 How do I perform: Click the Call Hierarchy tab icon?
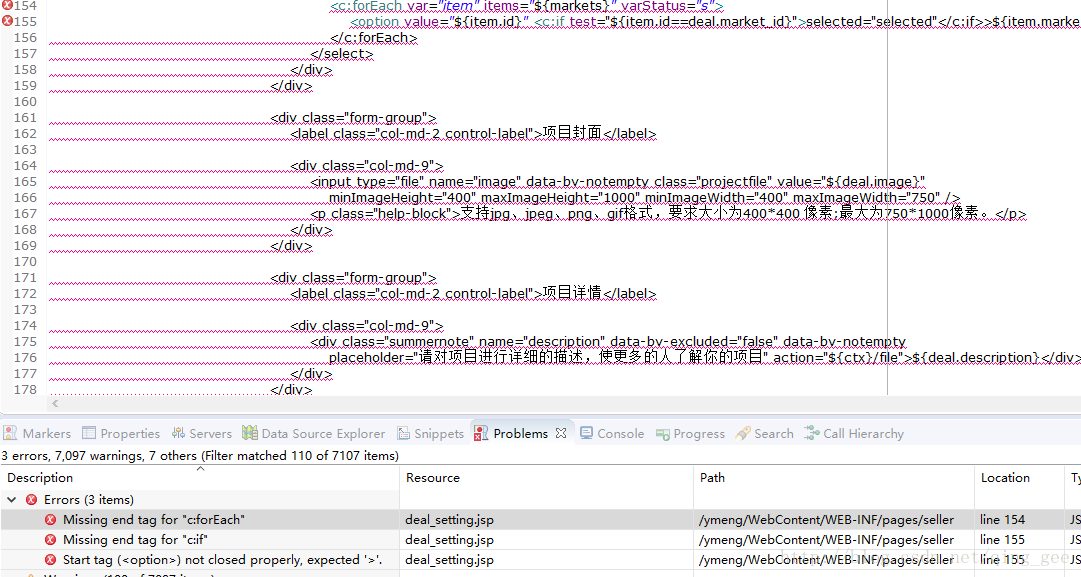click(x=812, y=433)
